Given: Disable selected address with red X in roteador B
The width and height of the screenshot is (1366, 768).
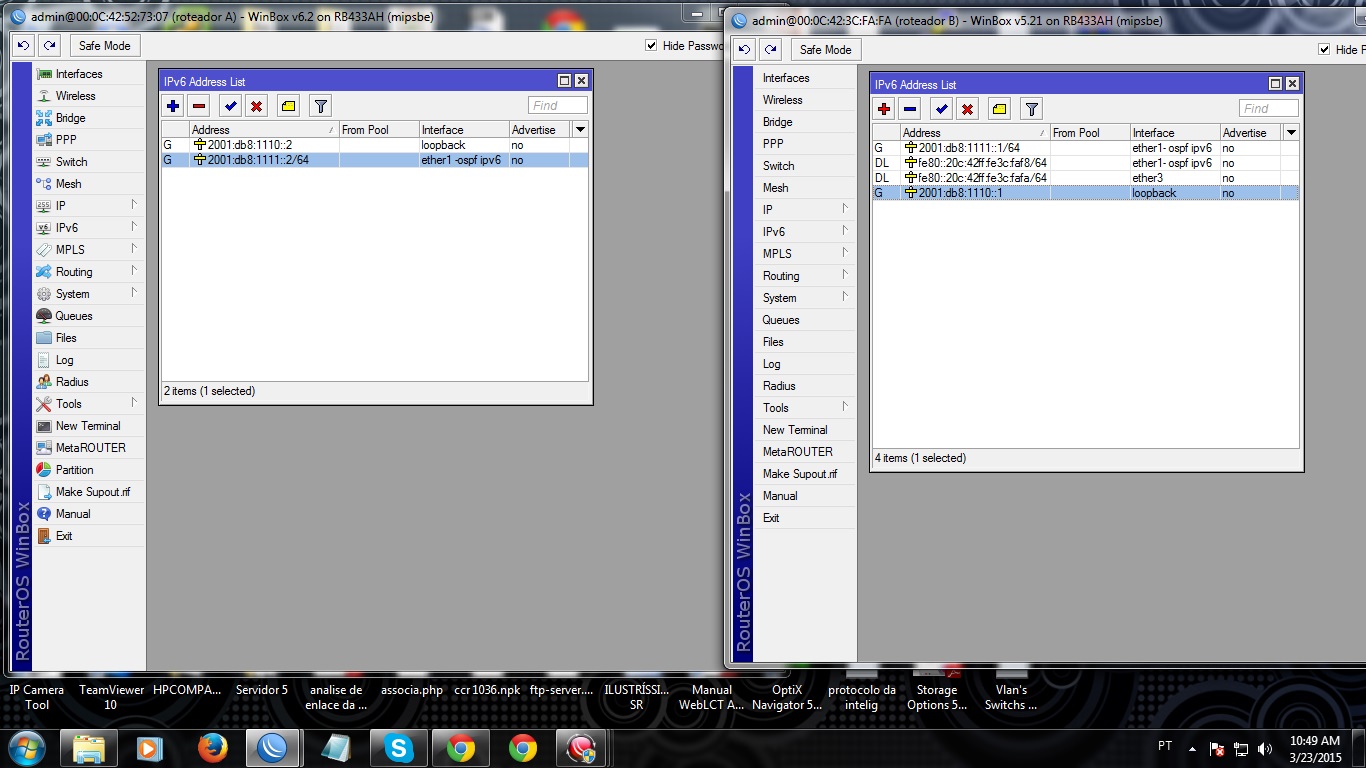Looking at the screenshot, I should click(x=968, y=109).
